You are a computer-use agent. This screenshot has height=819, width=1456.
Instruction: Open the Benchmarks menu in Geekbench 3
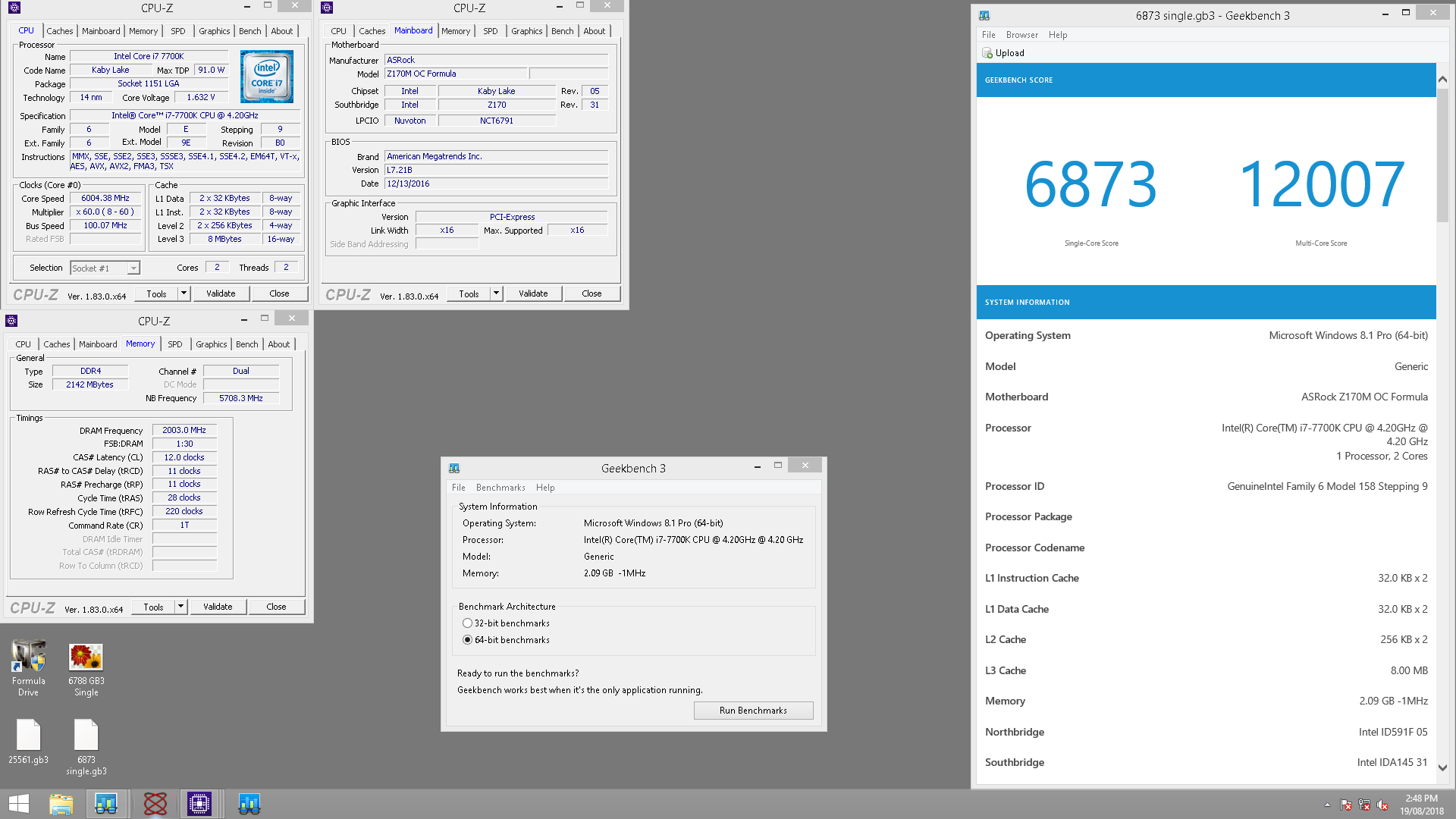(x=500, y=488)
